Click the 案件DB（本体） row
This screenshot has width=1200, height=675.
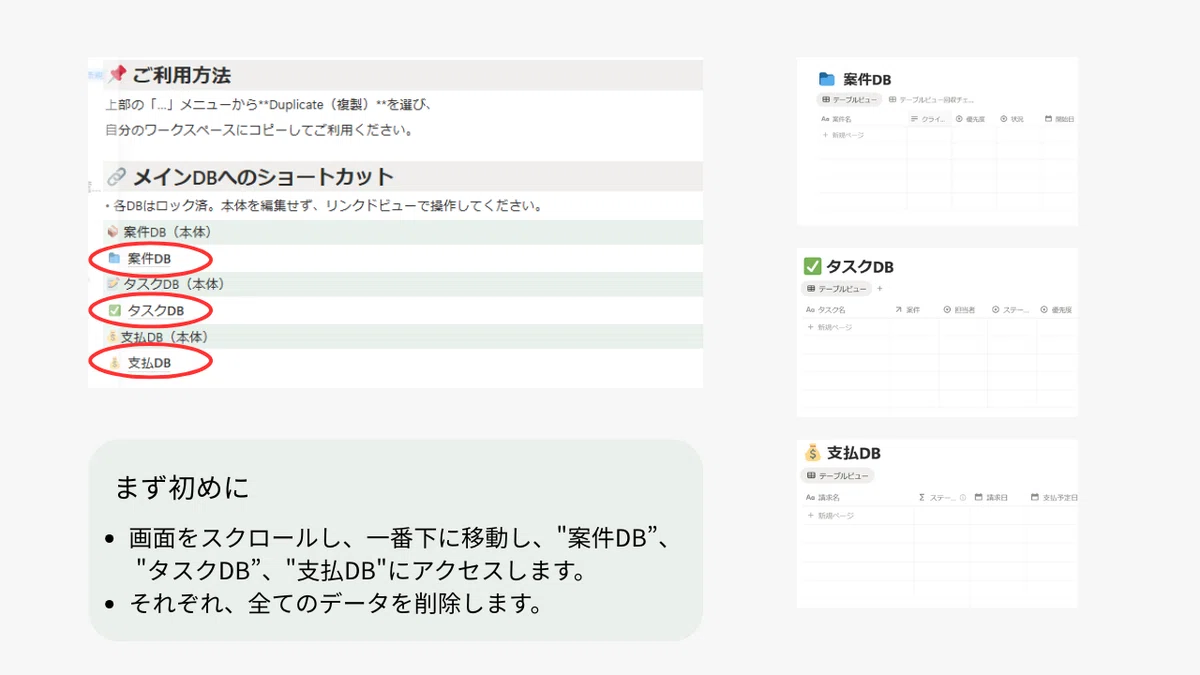(x=403, y=232)
